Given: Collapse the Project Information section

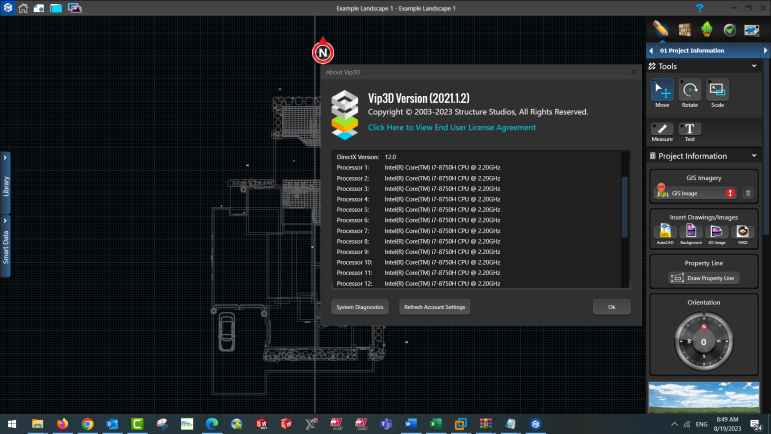Looking at the screenshot, I should pos(754,156).
